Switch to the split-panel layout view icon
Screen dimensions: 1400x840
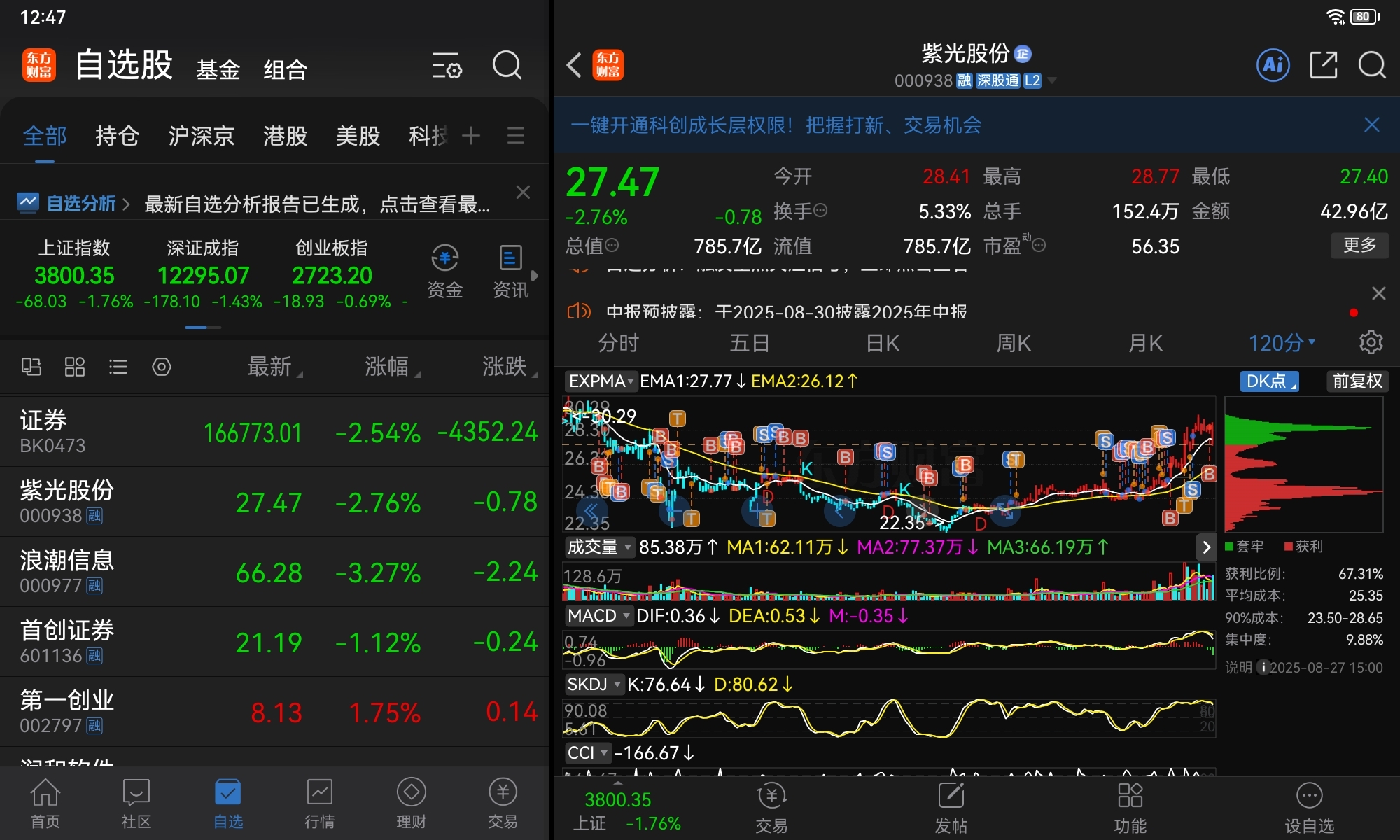(x=31, y=367)
